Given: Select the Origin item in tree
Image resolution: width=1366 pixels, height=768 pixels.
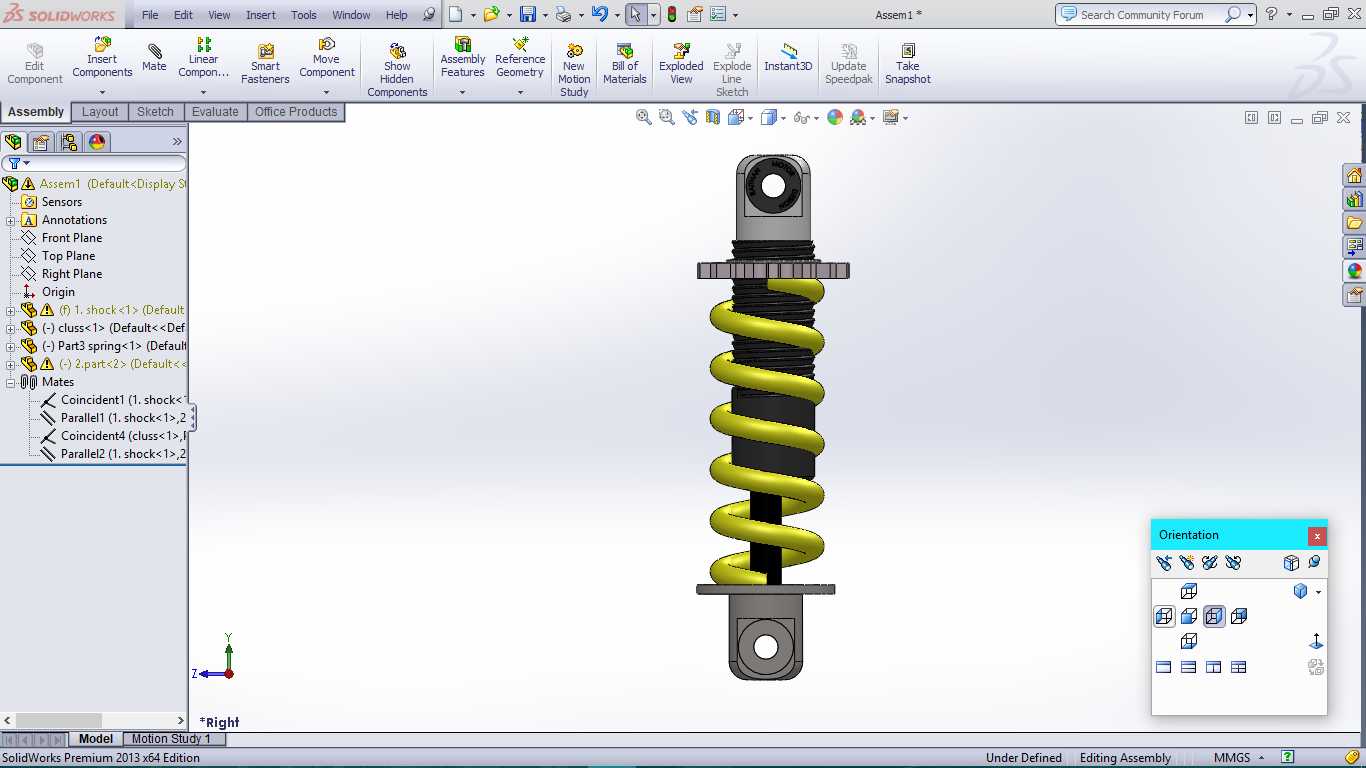Looking at the screenshot, I should (58, 292).
